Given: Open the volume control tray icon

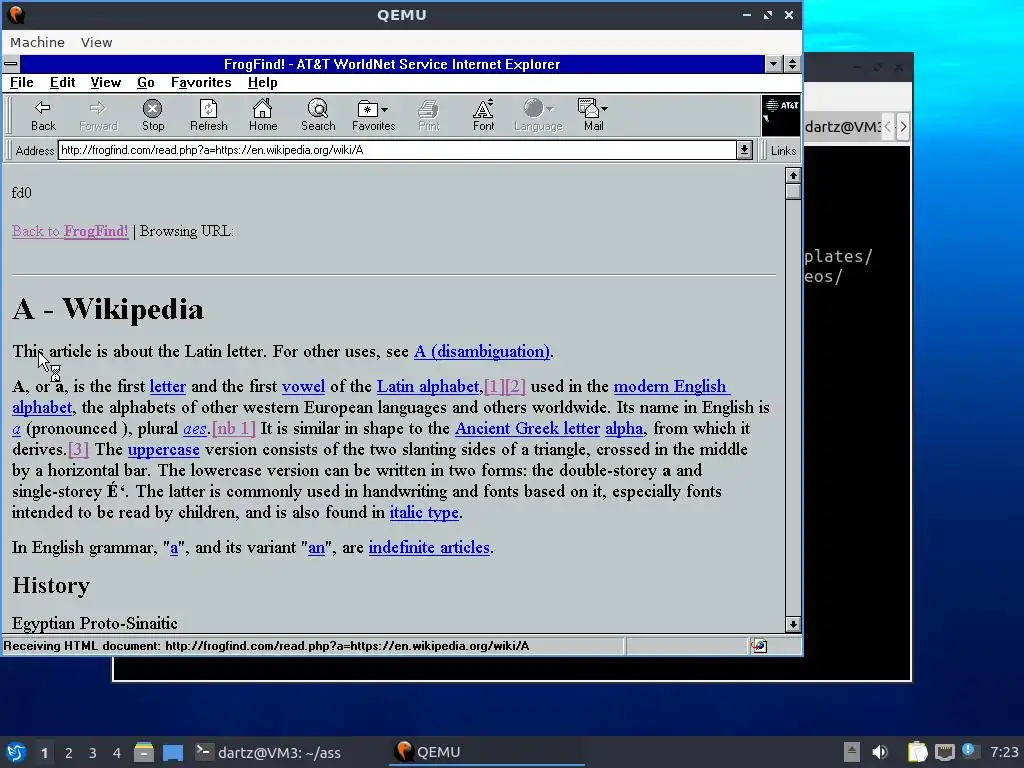Looking at the screenshot, I should point(880,752).
